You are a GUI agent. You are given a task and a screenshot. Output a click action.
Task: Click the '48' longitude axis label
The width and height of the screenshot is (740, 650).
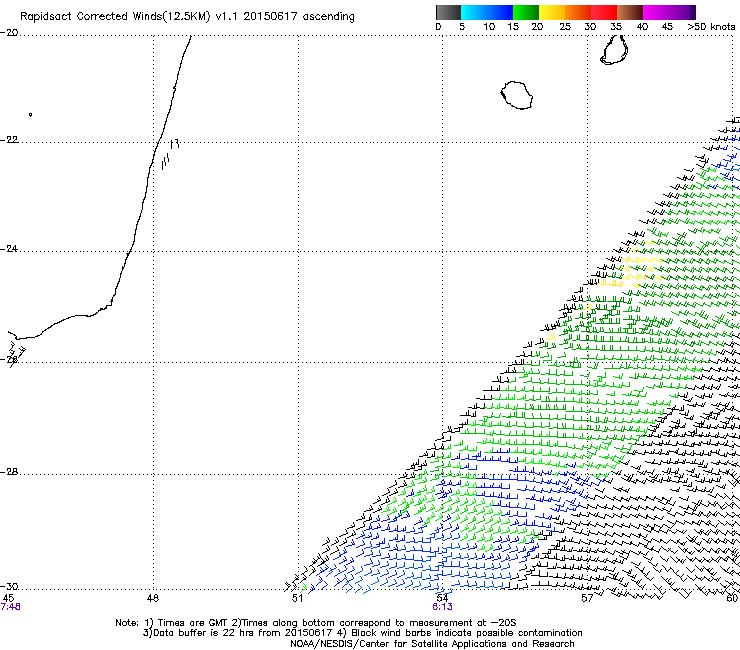153,599
